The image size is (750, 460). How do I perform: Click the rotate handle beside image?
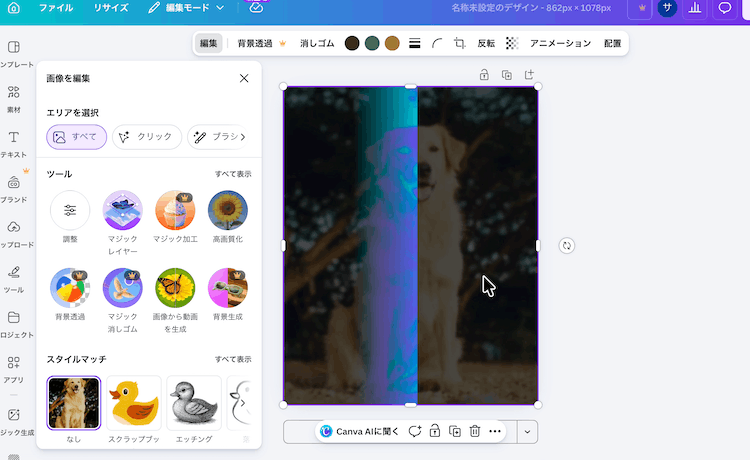pos(567,246)
